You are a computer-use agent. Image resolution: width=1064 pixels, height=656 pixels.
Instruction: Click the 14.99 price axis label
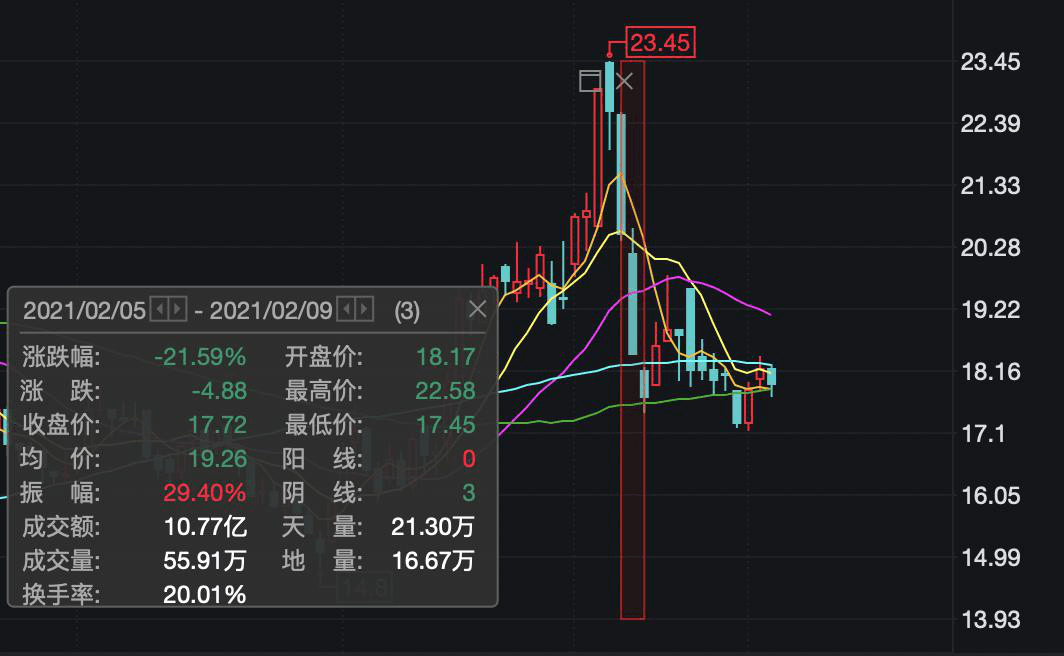(x=990, y=558)
